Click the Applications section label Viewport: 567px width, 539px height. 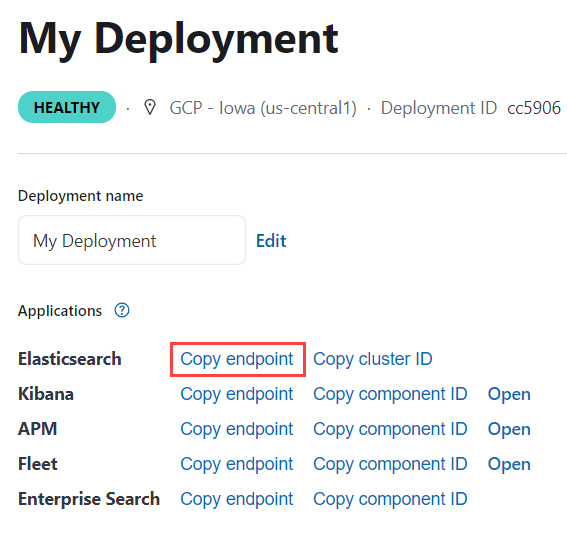click(x=60, y=311)
